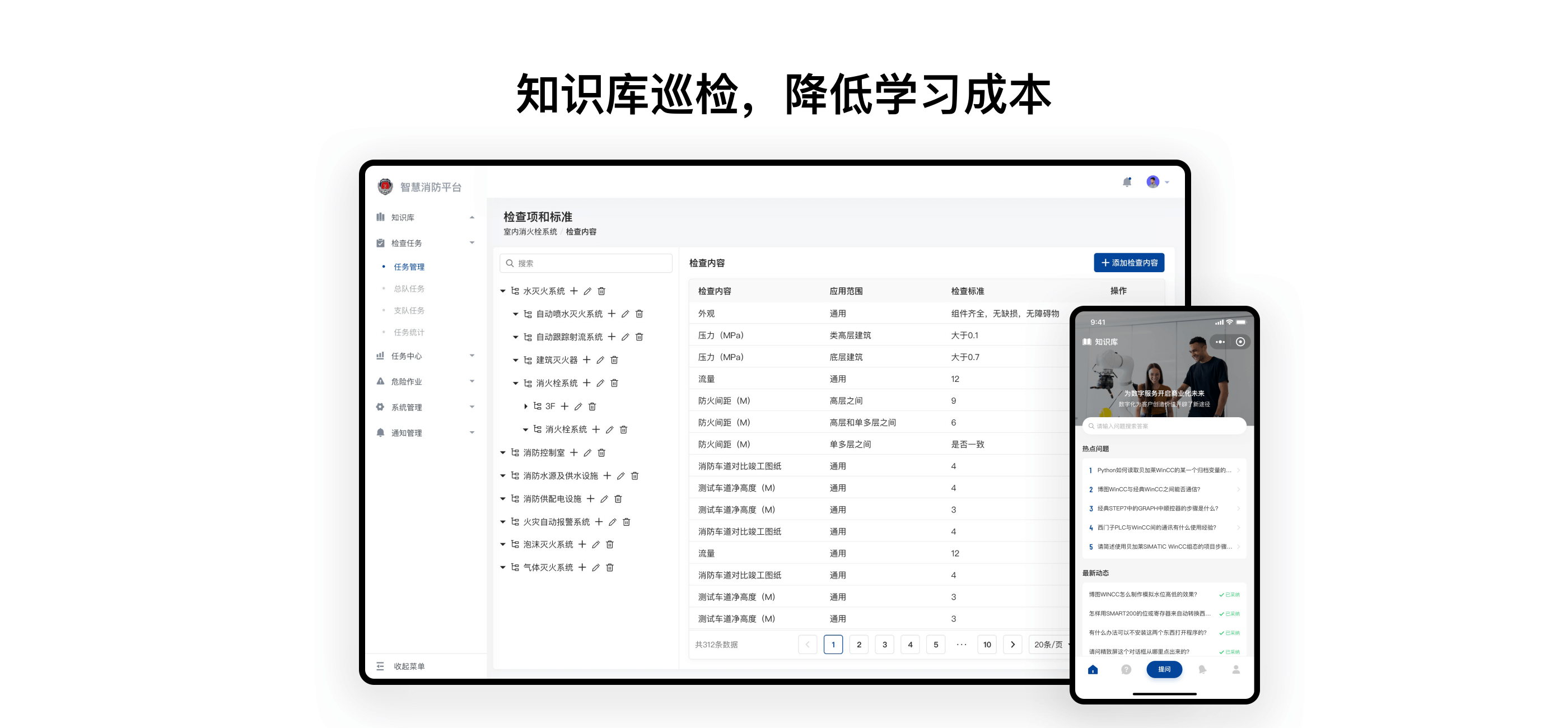
Task: Add an item under 消防控制室
Action: pyautogui.click(x=574, y=453)
